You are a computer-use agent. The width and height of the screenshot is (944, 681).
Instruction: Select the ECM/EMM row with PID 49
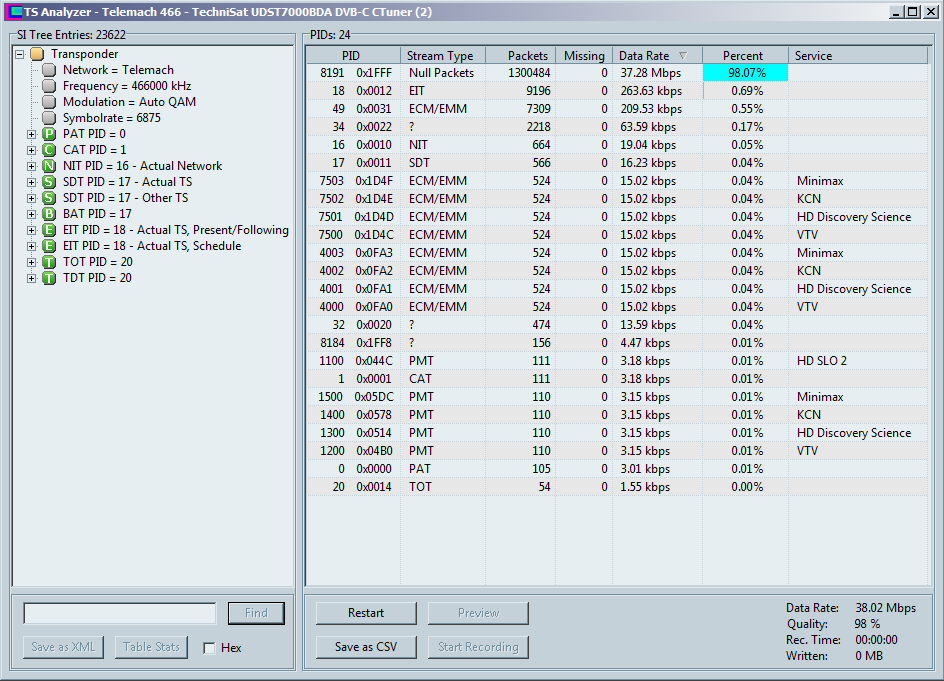coord(617,109)
